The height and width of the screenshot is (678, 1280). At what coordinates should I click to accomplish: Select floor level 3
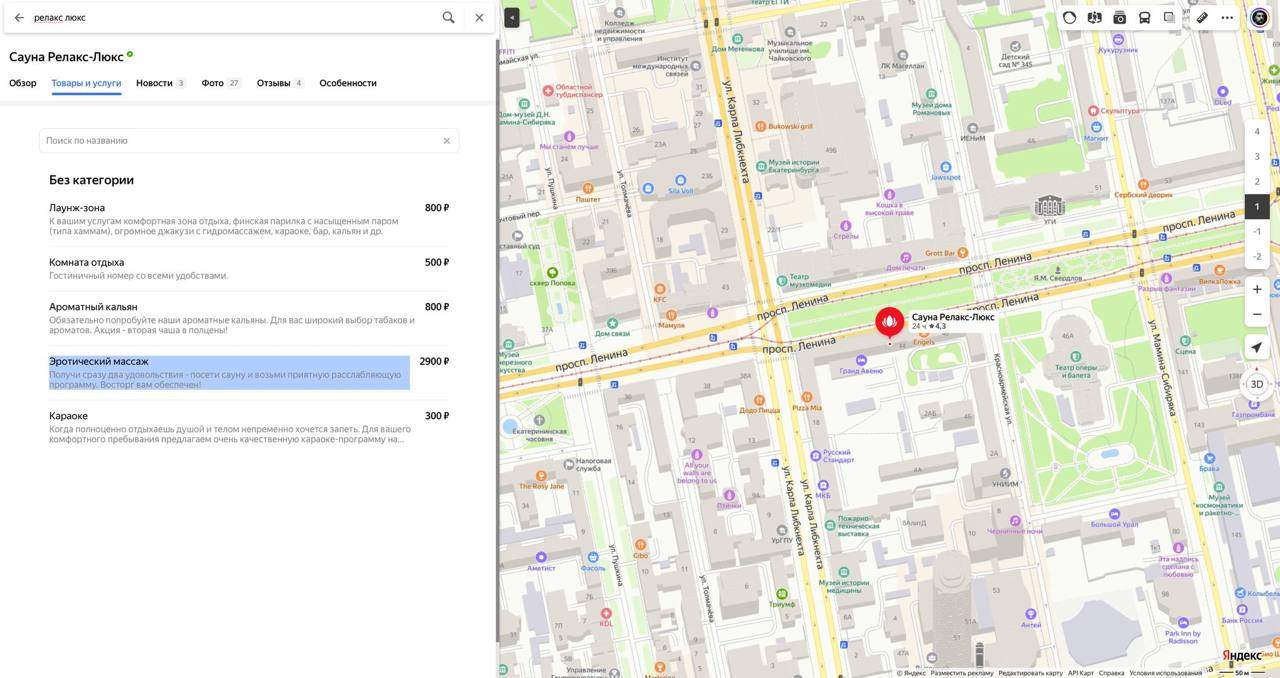(1257, 157)
